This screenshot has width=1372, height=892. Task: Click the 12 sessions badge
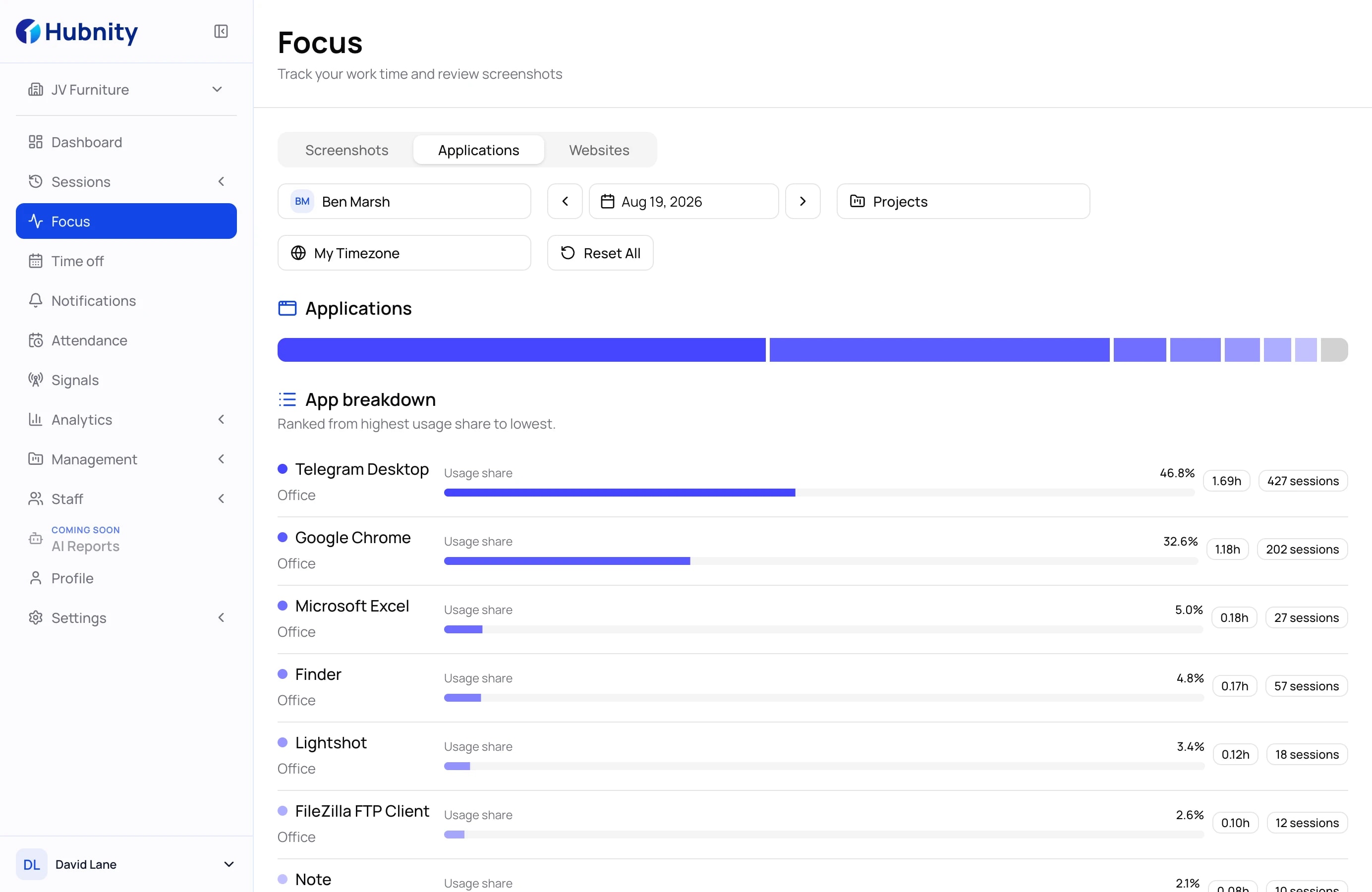(1307, 823)
